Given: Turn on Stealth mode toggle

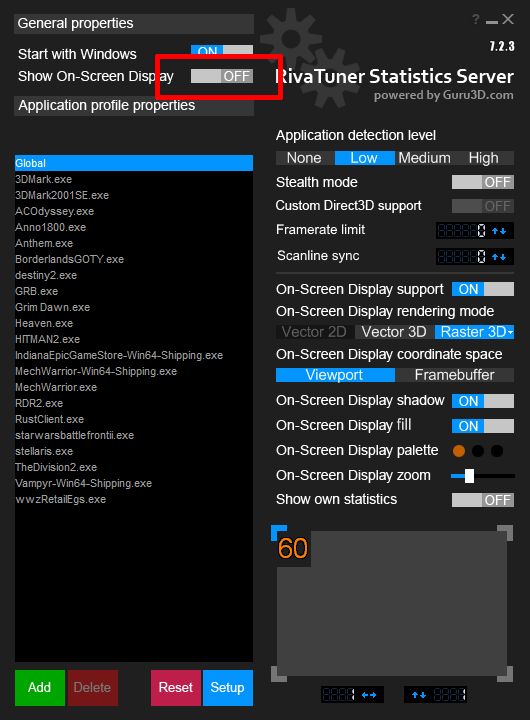Looking at the screenshot, I should pos(483,182).
